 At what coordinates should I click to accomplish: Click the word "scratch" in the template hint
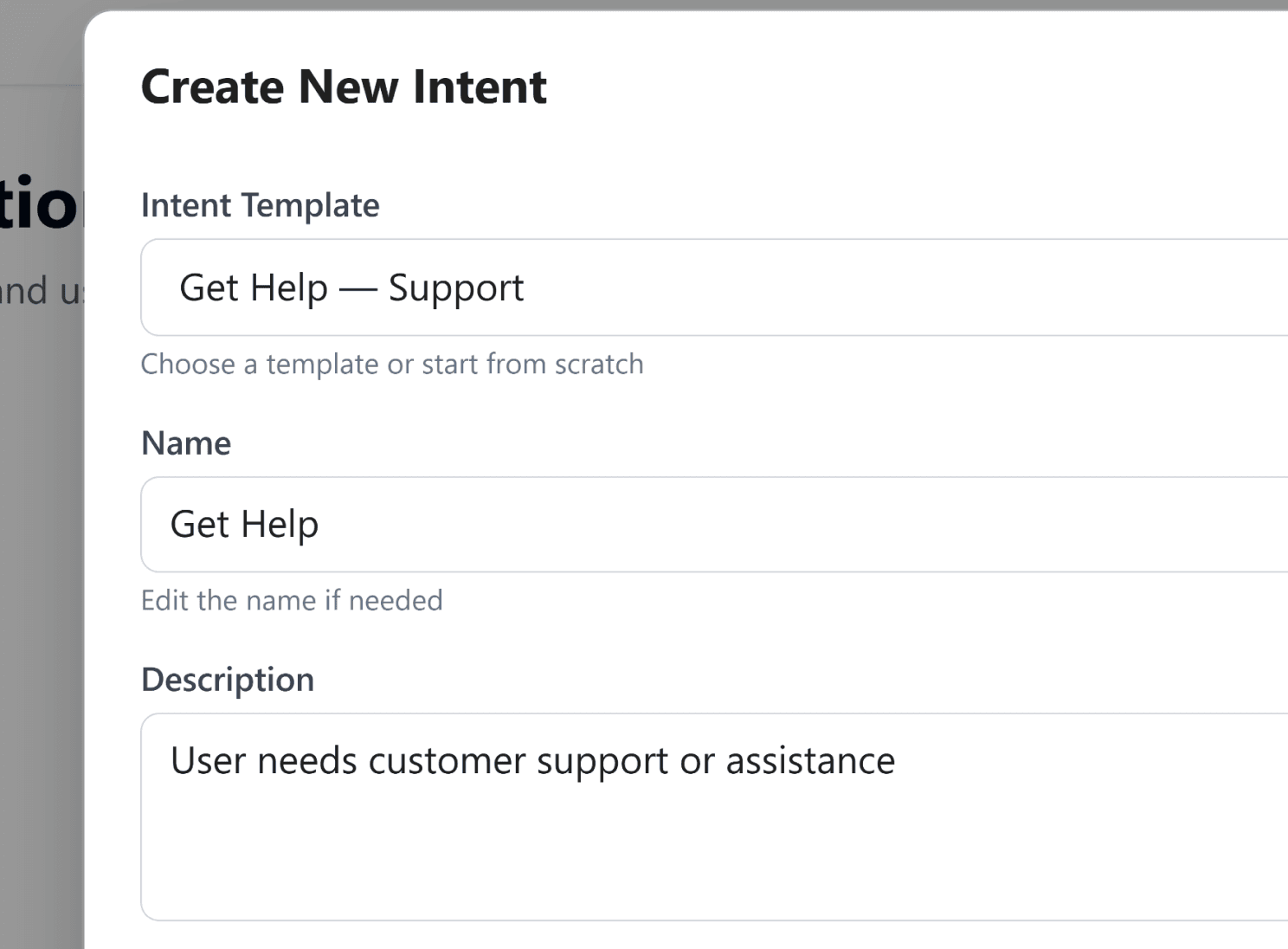click(x=599, y=365)
